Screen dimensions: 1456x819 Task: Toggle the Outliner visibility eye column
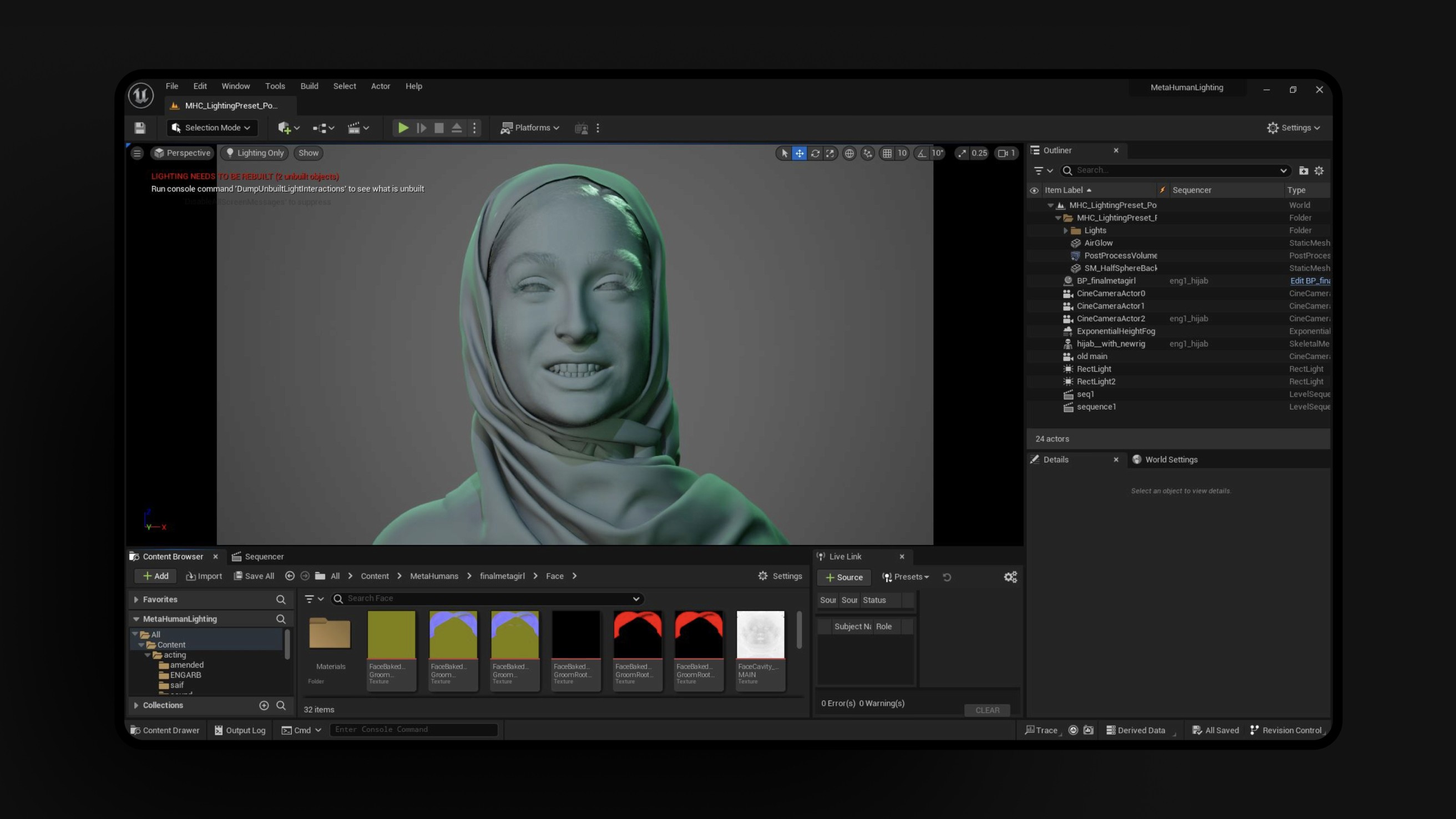pyautogui.click(x=1034, y=190)
